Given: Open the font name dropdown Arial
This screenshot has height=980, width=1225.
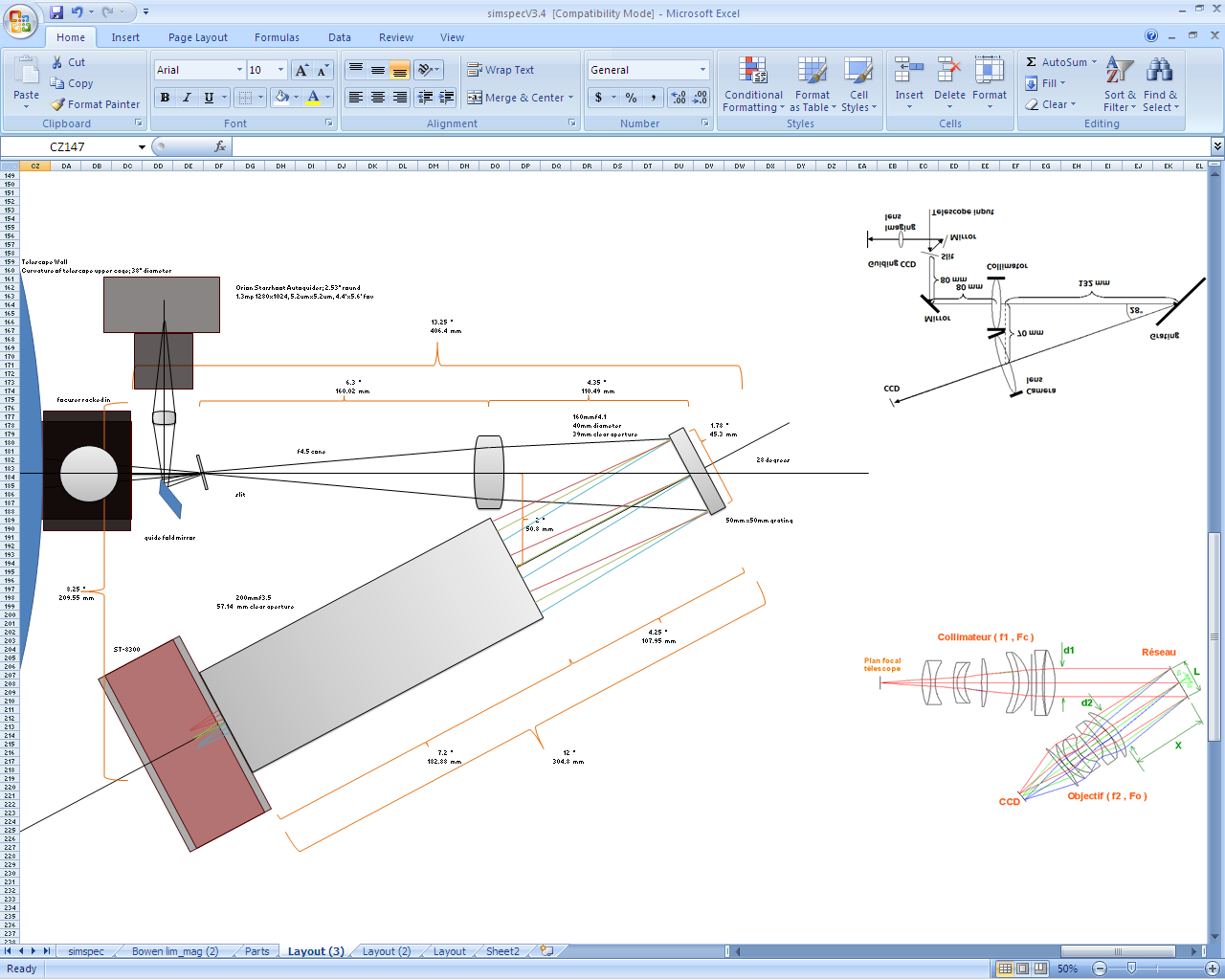Looking at the screenshot, I should point(239,70).
